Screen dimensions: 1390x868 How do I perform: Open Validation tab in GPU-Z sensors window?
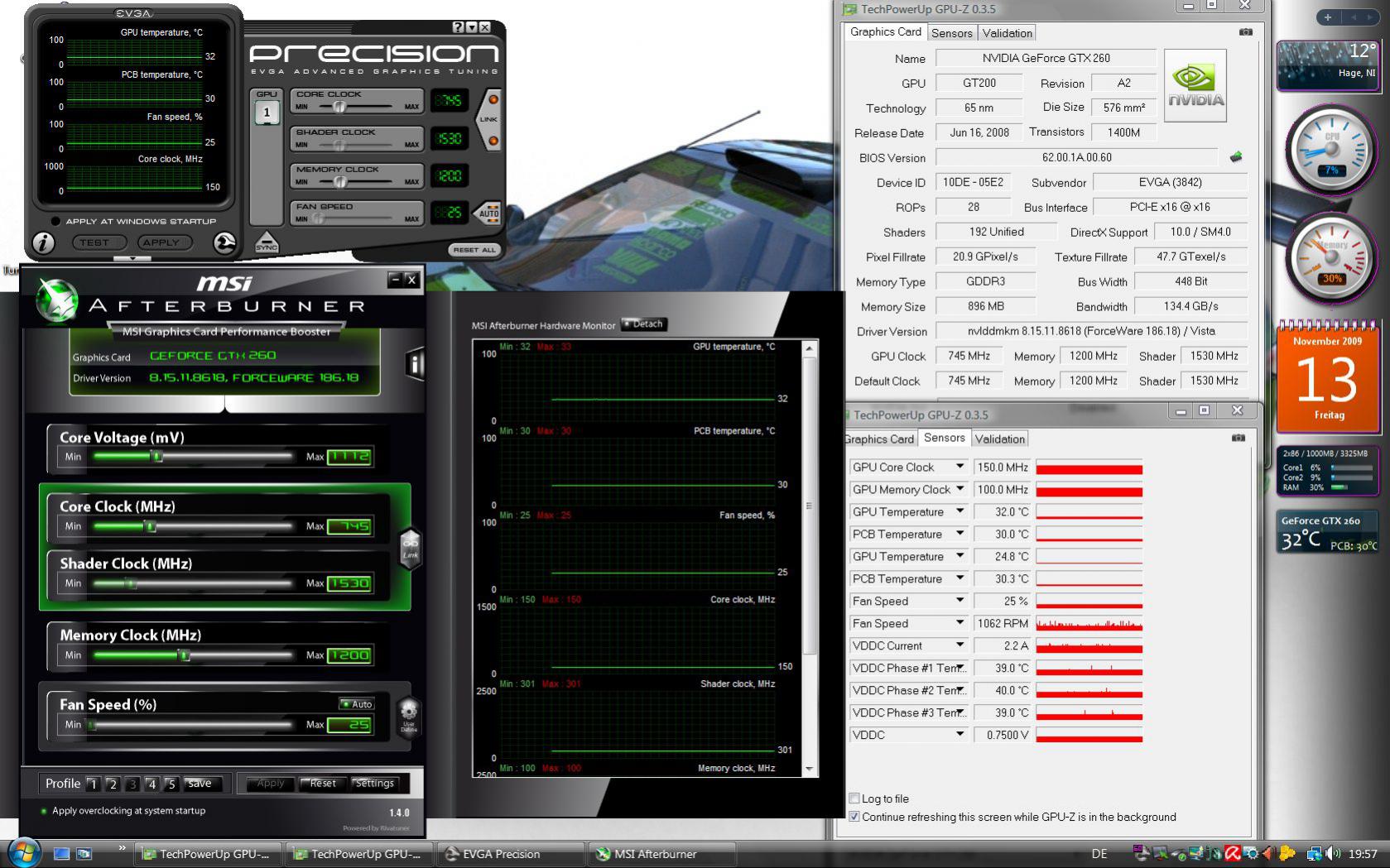click(999, 439)
